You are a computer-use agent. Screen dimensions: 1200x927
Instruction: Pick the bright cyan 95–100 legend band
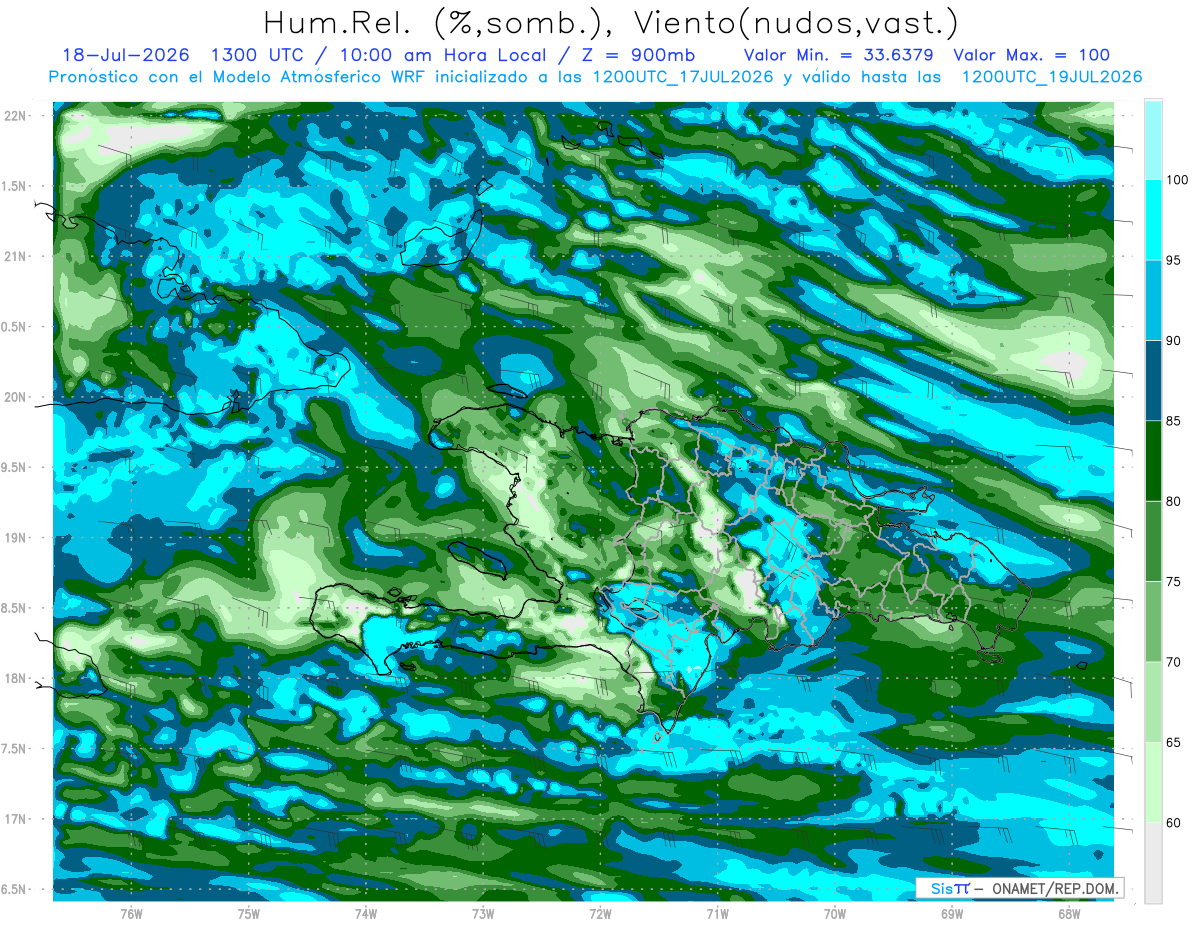pyautogui.click(x=1153, y=220)
